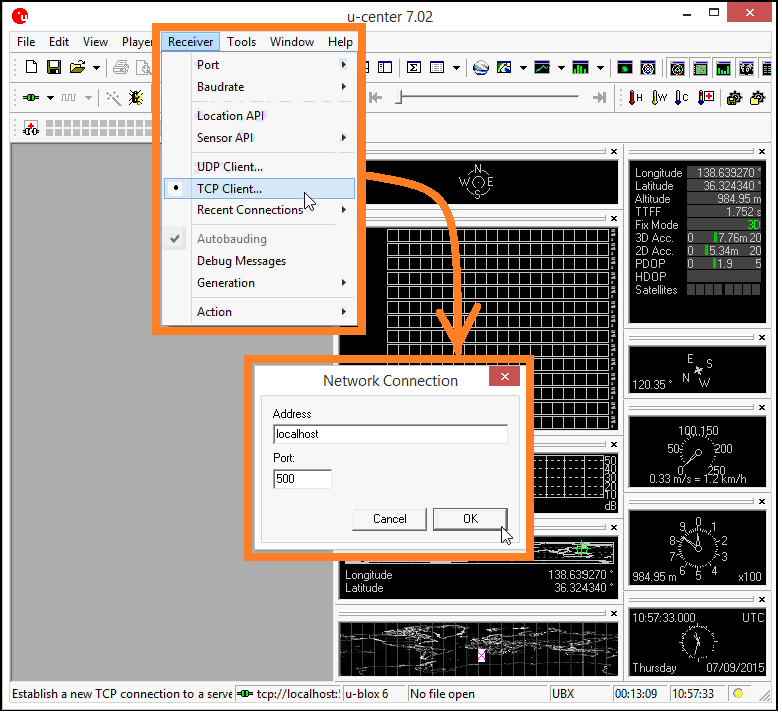Click the Coldstart thermometer icon

tap(682, 98)
